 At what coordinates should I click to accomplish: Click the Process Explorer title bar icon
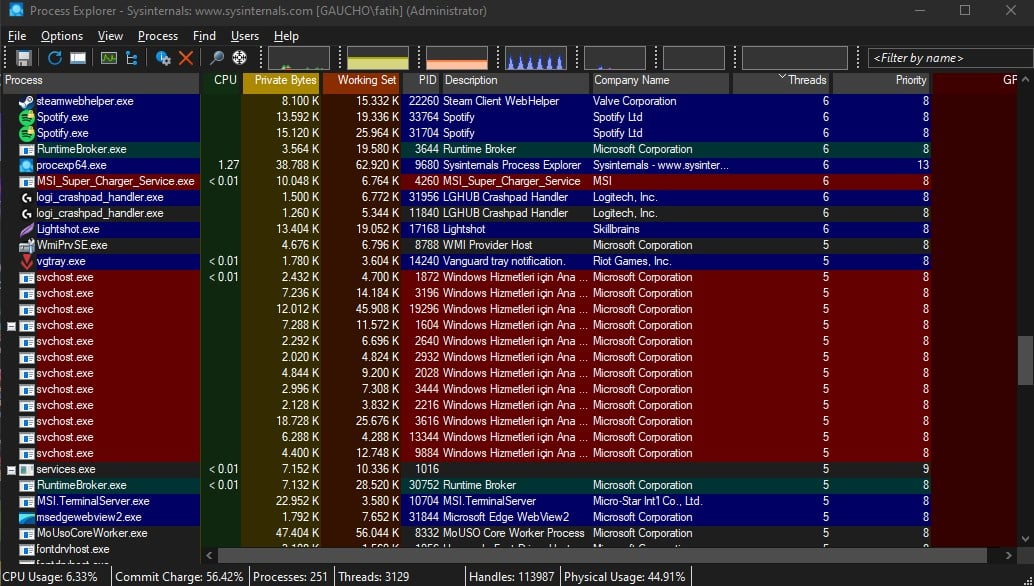(16, 10)
